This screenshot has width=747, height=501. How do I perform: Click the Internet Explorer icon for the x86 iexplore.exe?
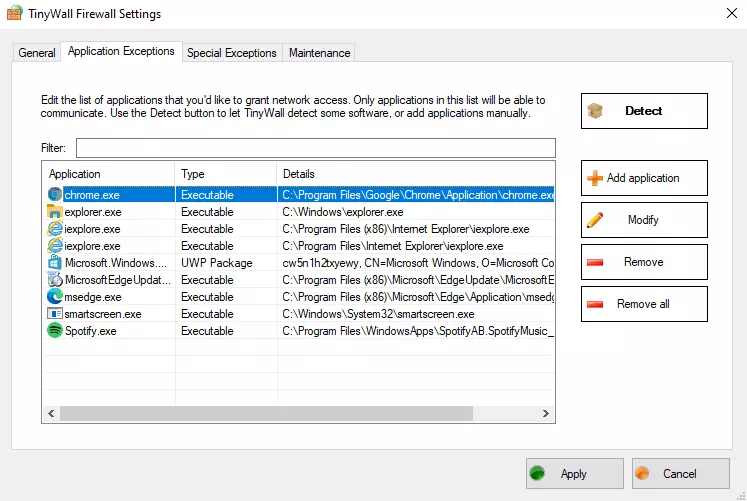[x=55, y=229]
